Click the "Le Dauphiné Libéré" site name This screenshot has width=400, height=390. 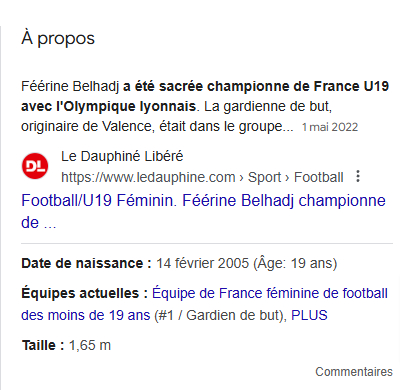(122, 156)
